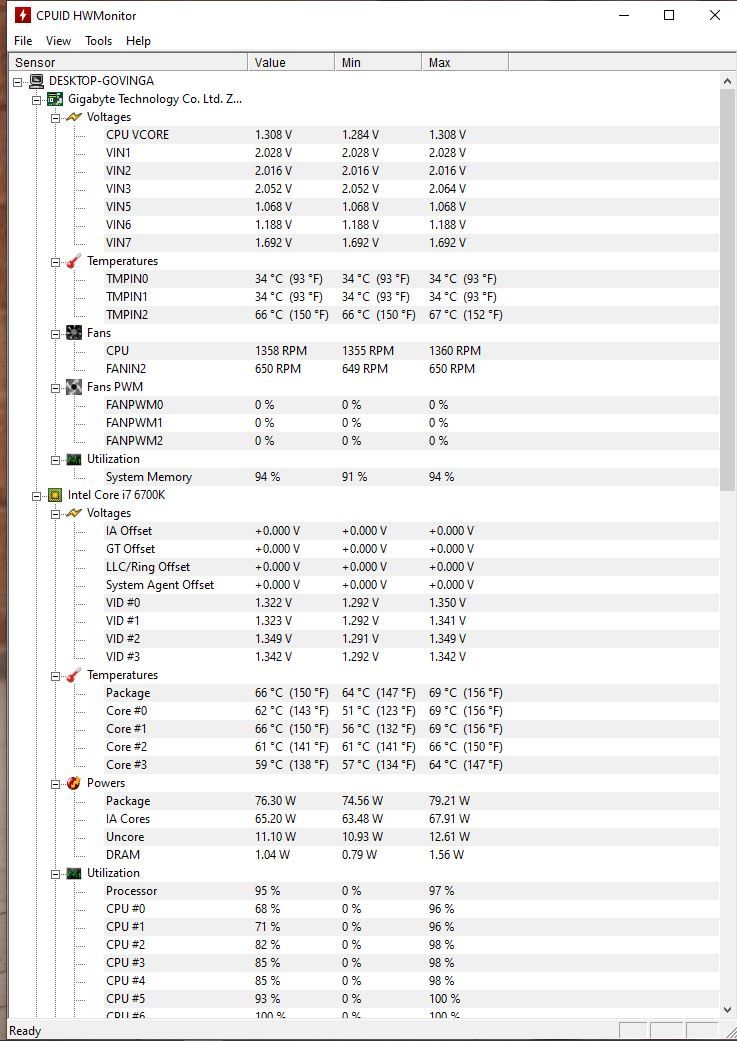Open the Tools menu

pos(98,41)
